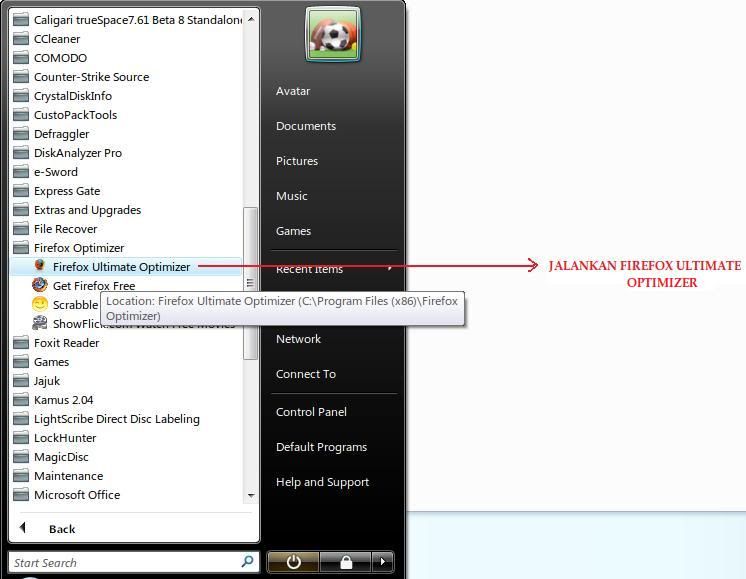Open Control Panel

tap(311, 412)
